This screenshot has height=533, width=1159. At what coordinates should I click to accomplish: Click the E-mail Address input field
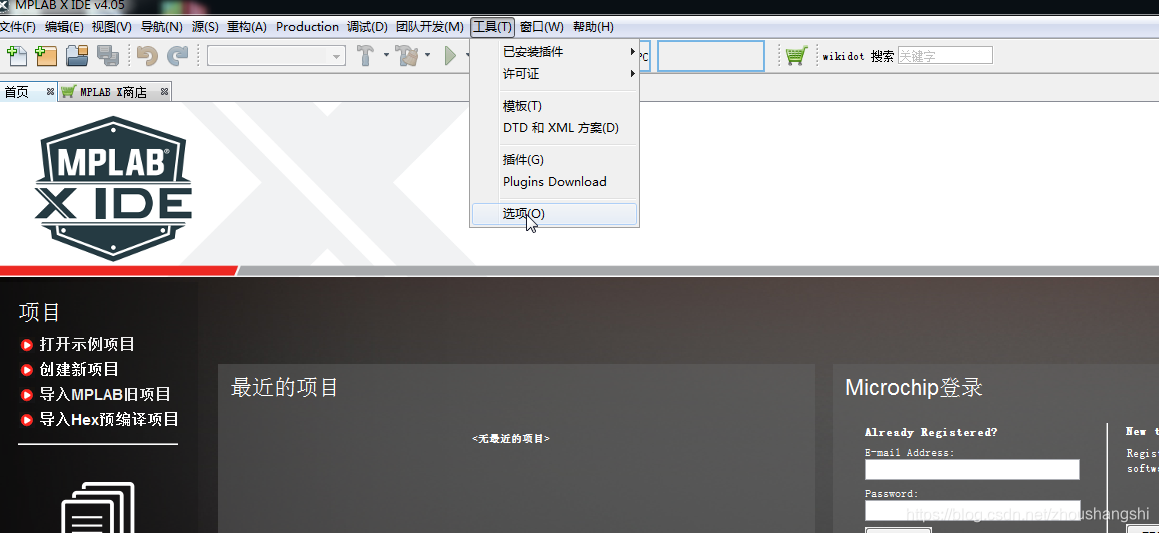[x=972, y=469]
